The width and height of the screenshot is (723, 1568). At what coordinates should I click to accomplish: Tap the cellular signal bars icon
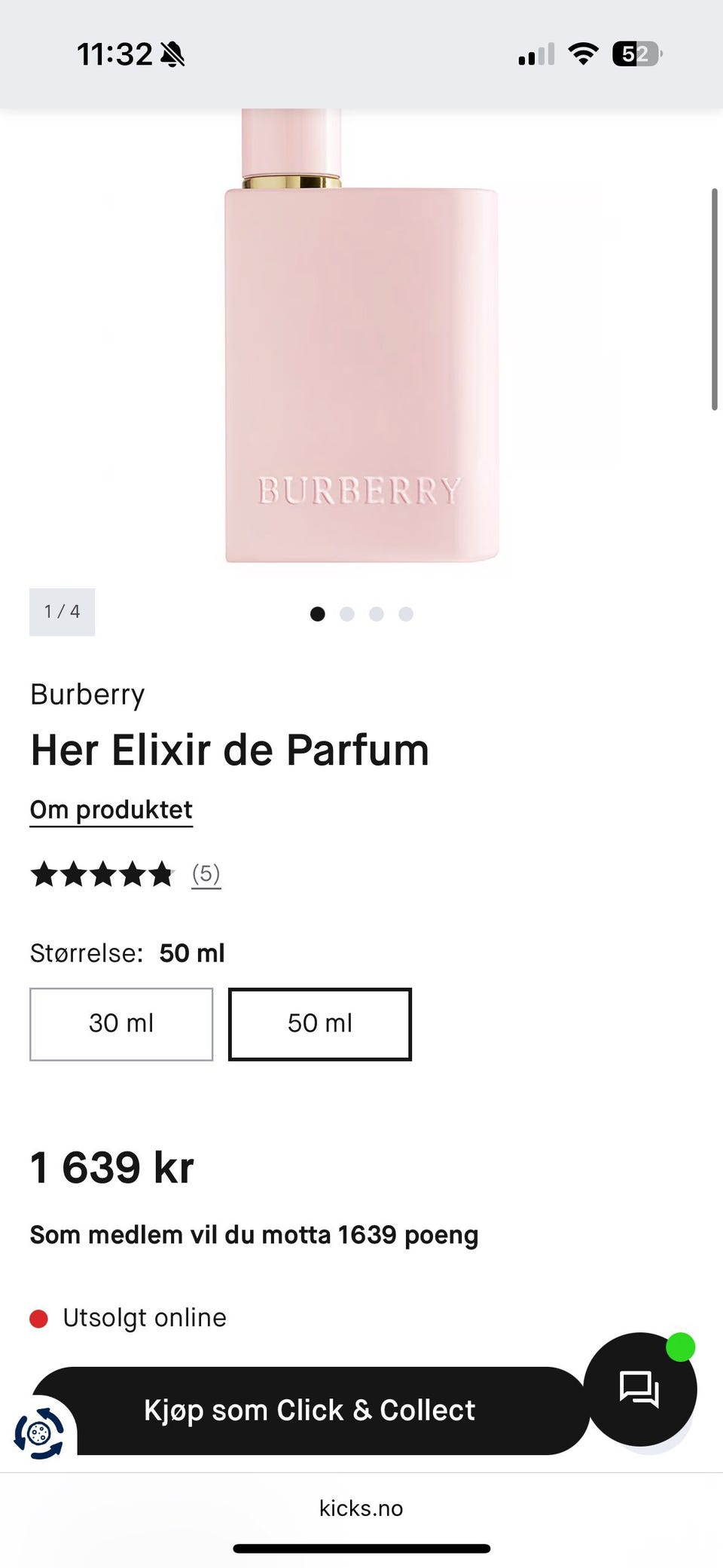(x=536, y=54)
